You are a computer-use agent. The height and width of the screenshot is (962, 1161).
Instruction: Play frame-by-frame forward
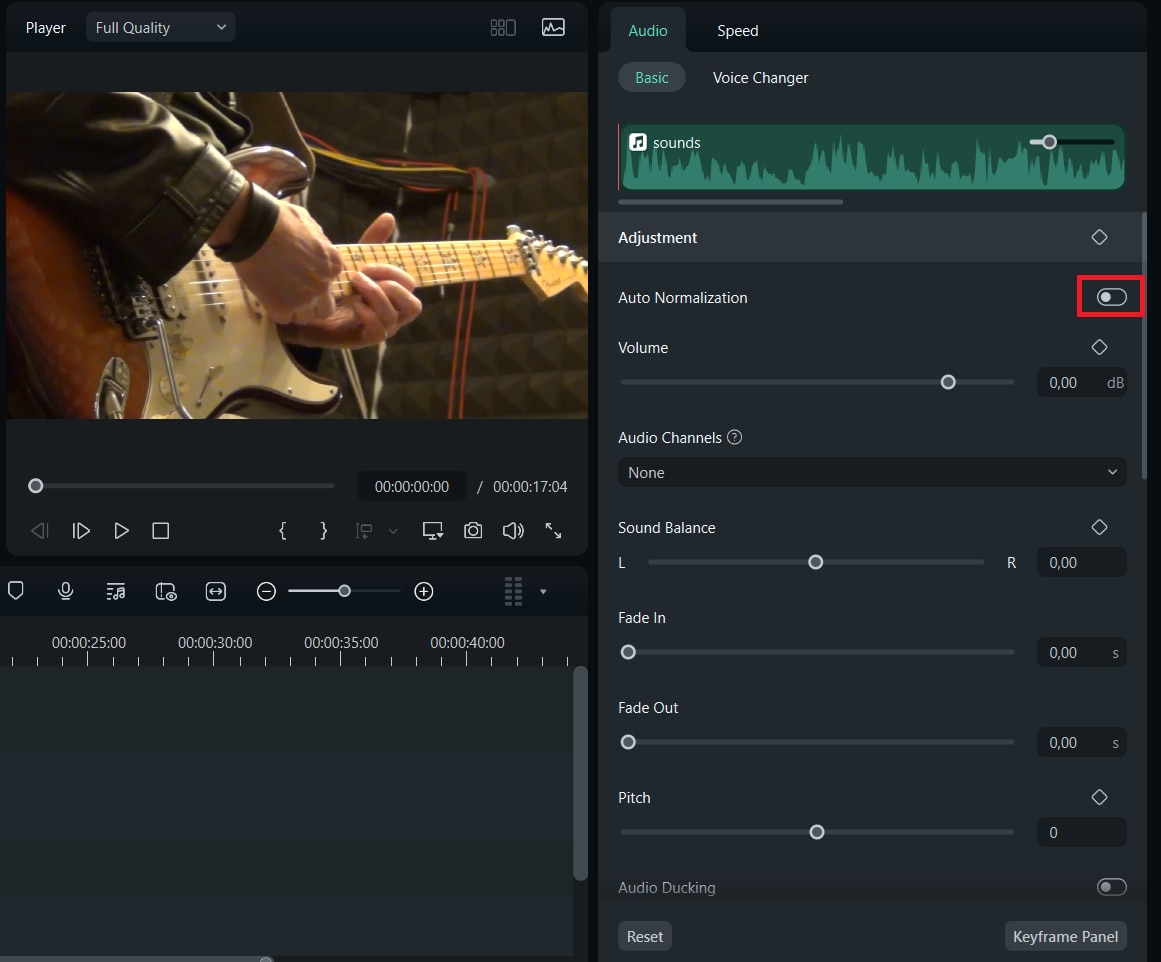[x=81, y=531]
